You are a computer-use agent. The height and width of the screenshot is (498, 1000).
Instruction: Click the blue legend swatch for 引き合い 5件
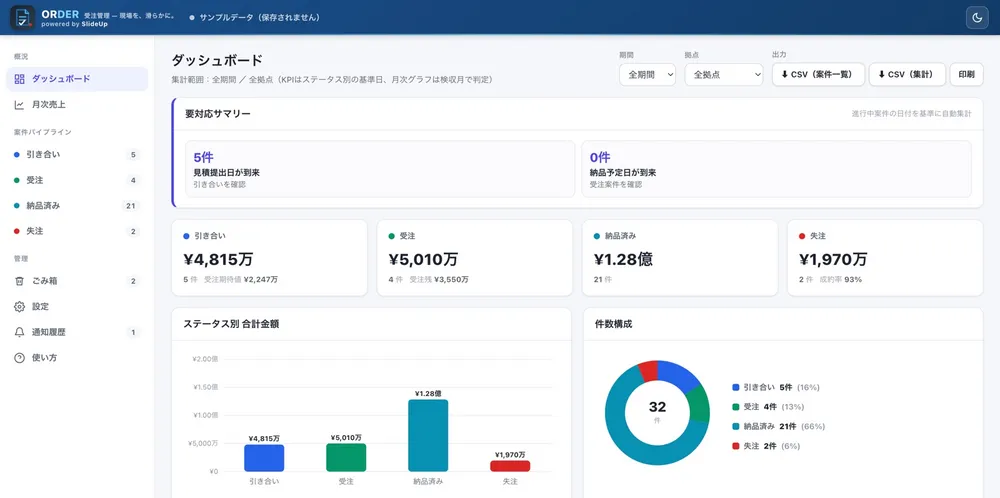point(736,387)
